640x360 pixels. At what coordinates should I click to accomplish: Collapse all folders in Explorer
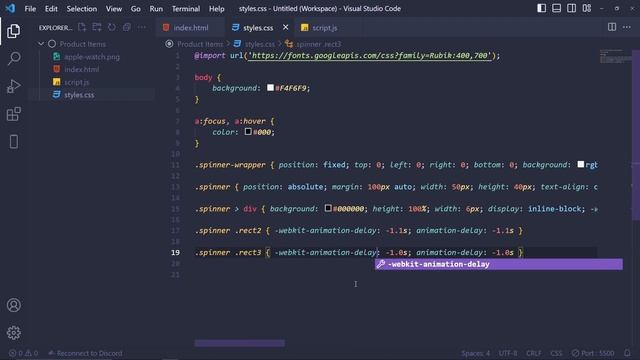click(x=127, y=27)
